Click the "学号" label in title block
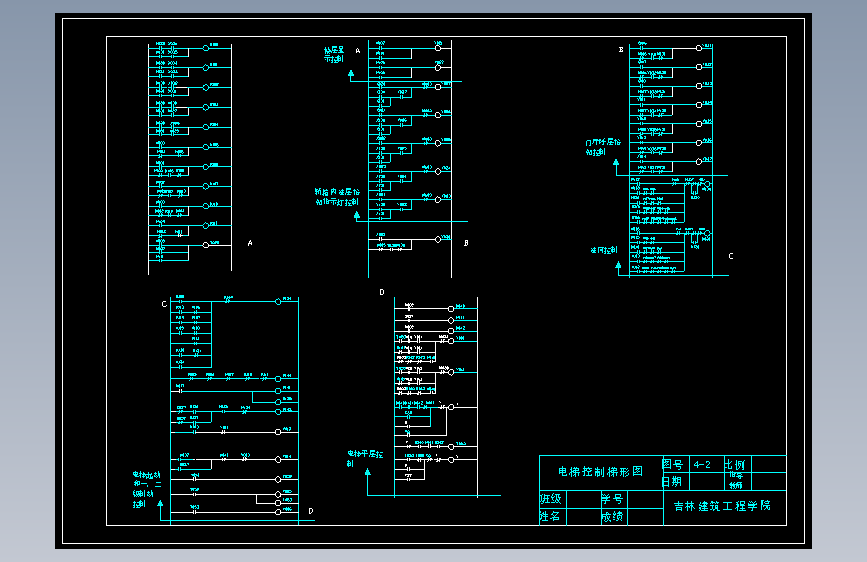The width and height of the screenshot is (867, 562). [x=612, y=499]
